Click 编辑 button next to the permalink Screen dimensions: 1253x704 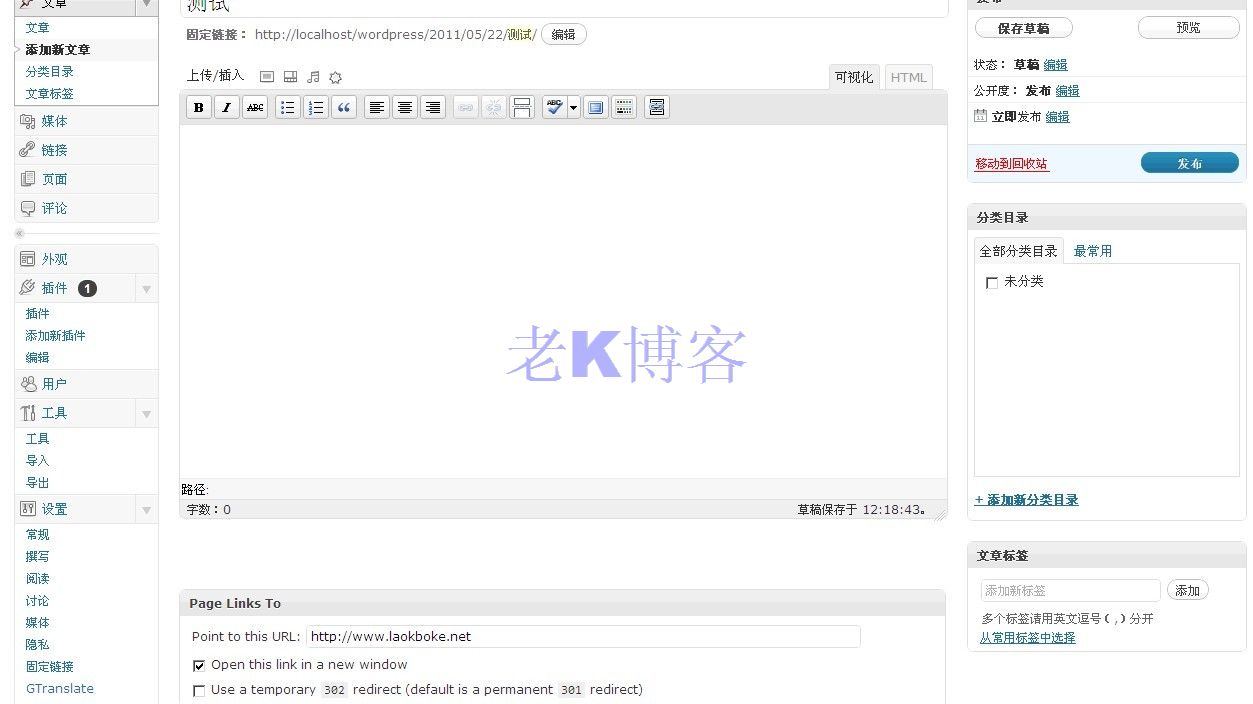click(x=564, y=34)
